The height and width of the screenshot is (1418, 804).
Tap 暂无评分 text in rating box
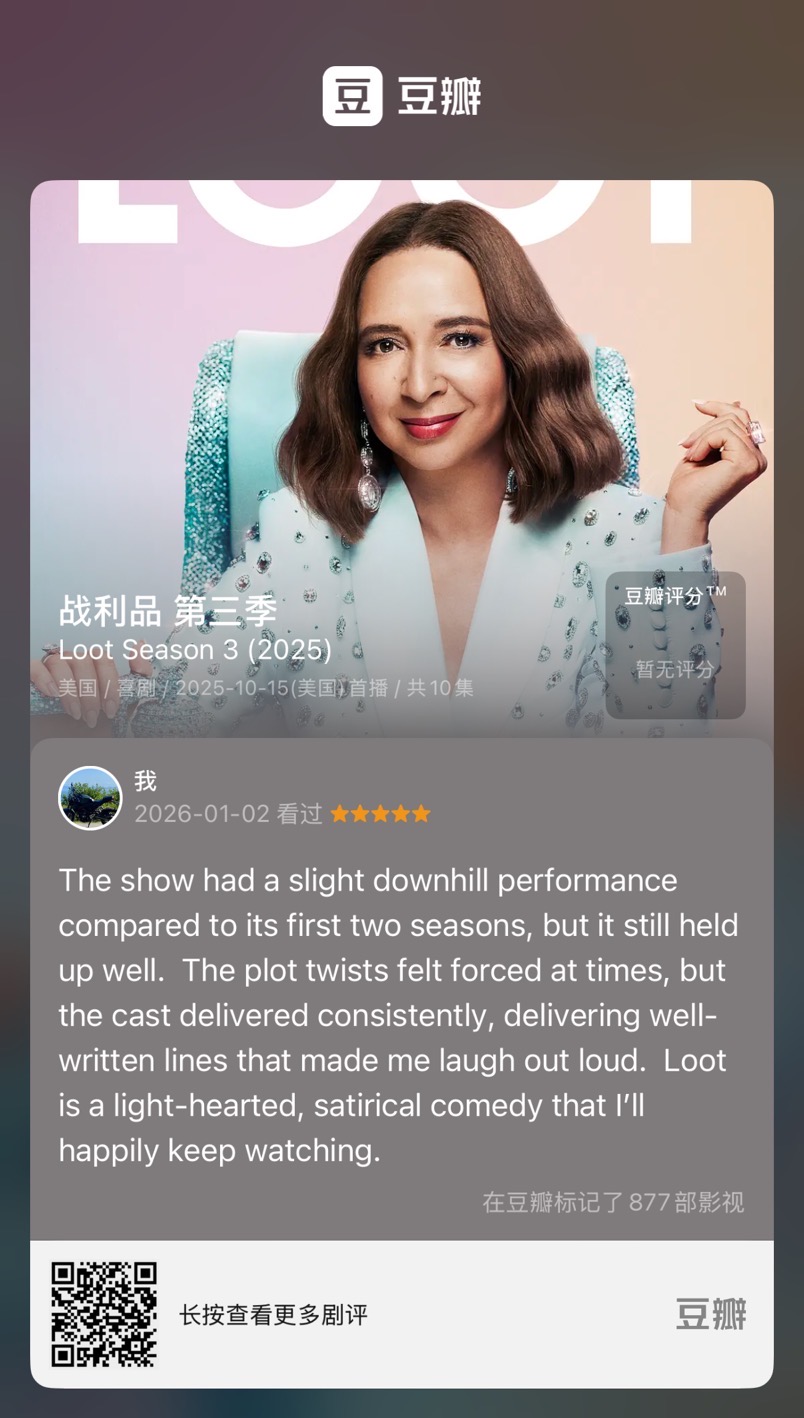click(x=675, y=669)
